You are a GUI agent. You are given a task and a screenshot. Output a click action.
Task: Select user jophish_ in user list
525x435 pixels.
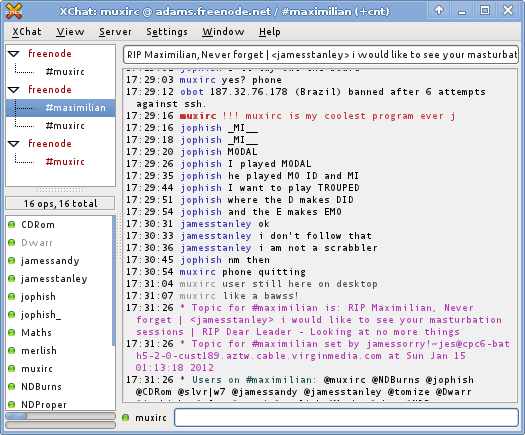(41, 315)
